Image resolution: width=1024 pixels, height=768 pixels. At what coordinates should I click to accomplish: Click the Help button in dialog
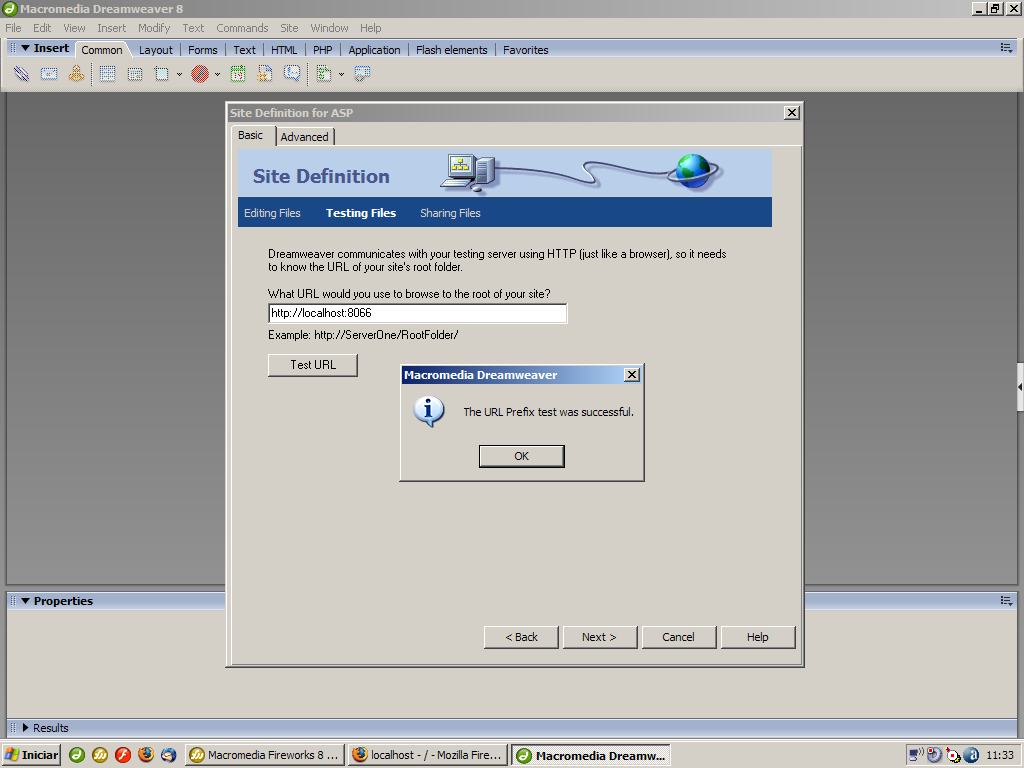click(758, 637)
